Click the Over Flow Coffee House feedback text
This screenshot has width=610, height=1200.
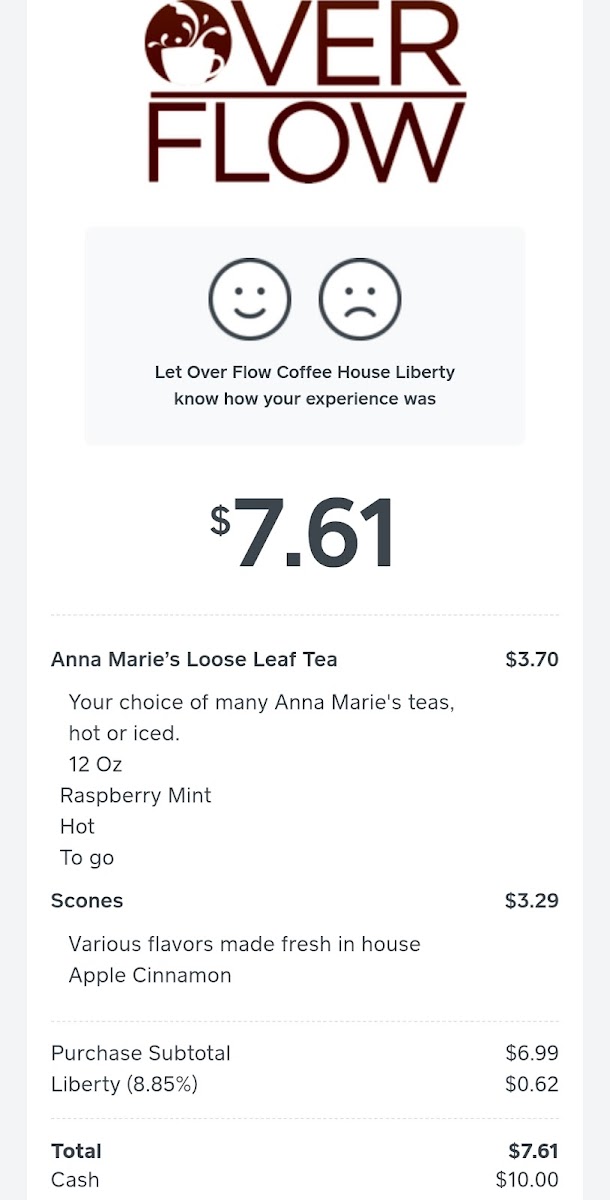click(x=305, y=385)
